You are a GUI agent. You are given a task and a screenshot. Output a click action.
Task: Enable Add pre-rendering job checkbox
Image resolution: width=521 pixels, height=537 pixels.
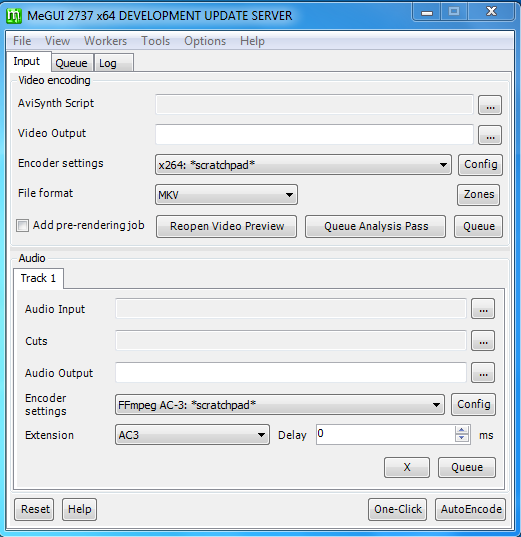coord(23,226)
